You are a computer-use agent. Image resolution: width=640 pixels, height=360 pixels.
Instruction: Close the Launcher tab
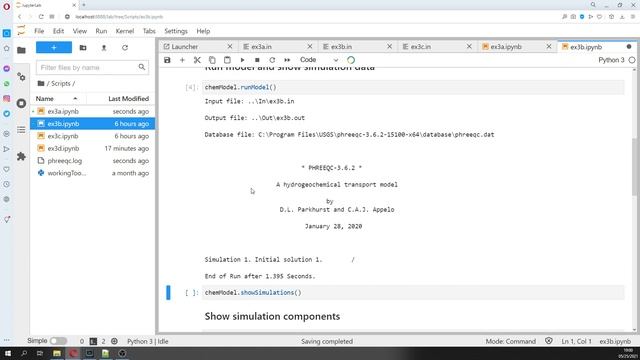click(x=230, y=47)
